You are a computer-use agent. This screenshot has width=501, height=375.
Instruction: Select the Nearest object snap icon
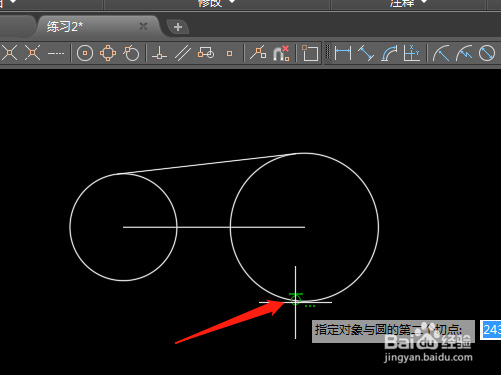point(258,53)
